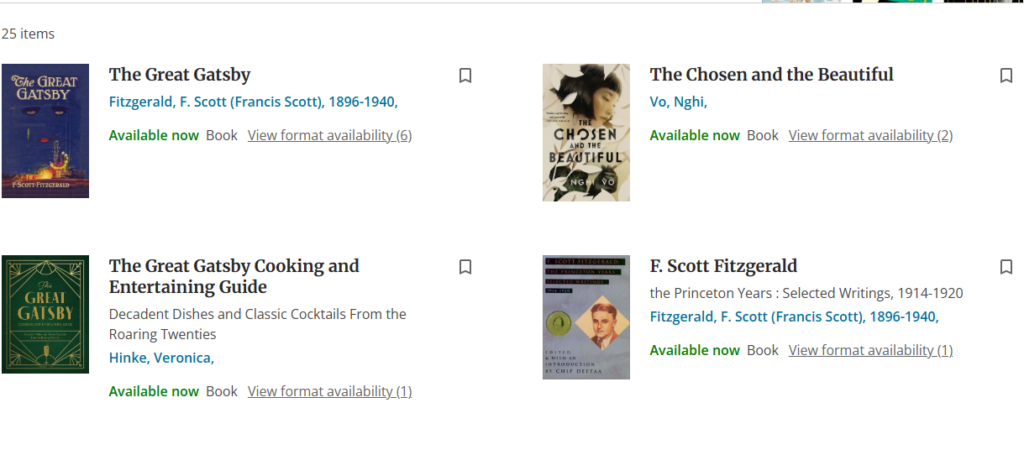The width and height of the screenshot is (1024, 455).
Task: Bookmark The Chosen and the Beautiful
Action: pos(1006,76)
